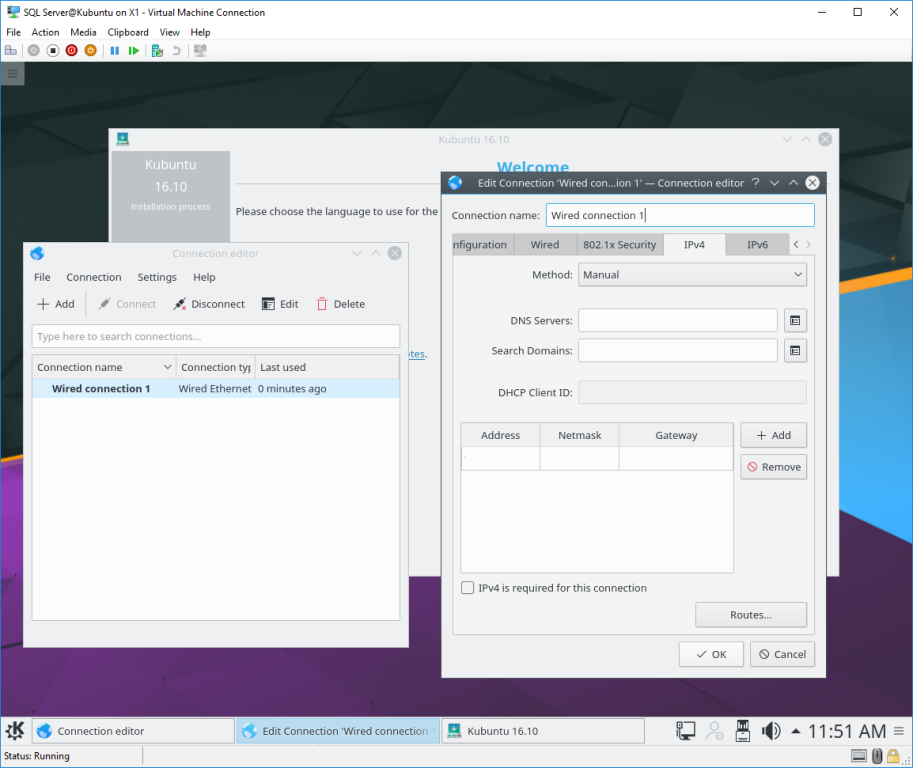Open the Search Domains edit list button
The width and height of the screenshot is (913, 768).
click(795, 351)
